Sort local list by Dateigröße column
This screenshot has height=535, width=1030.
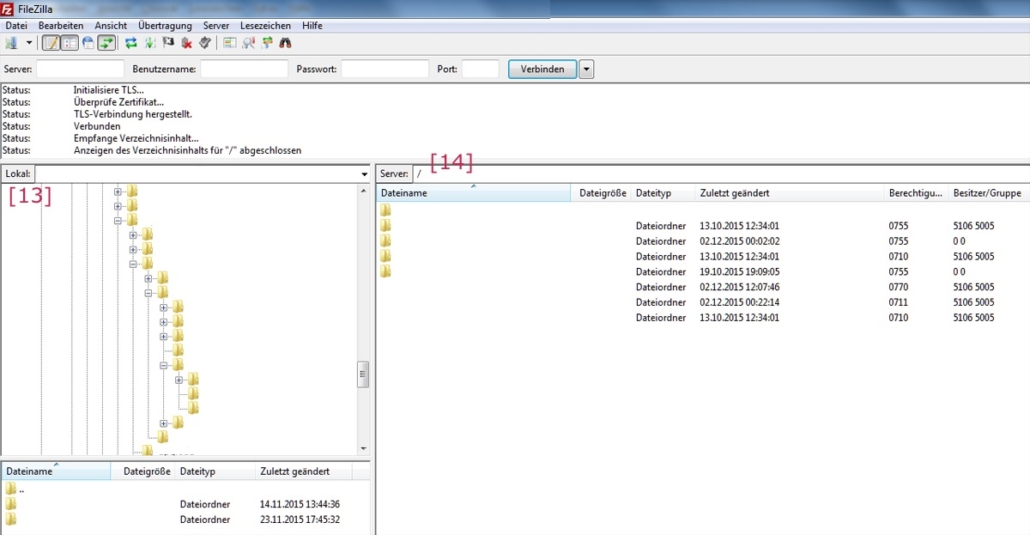coord(143,471)
